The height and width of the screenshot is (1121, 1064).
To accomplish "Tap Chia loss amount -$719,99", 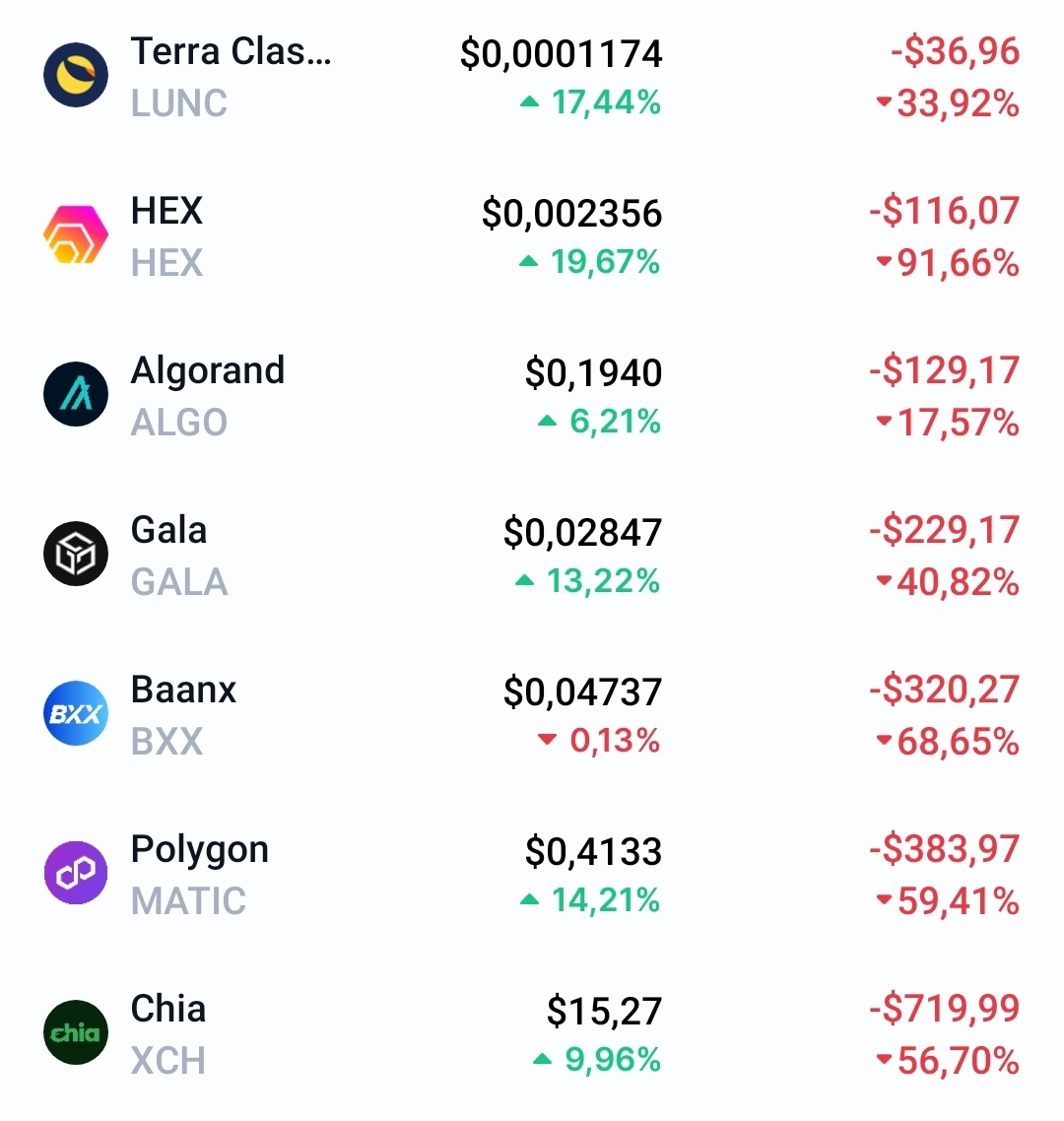I will pyautogui.click(x=944, y=1010).
